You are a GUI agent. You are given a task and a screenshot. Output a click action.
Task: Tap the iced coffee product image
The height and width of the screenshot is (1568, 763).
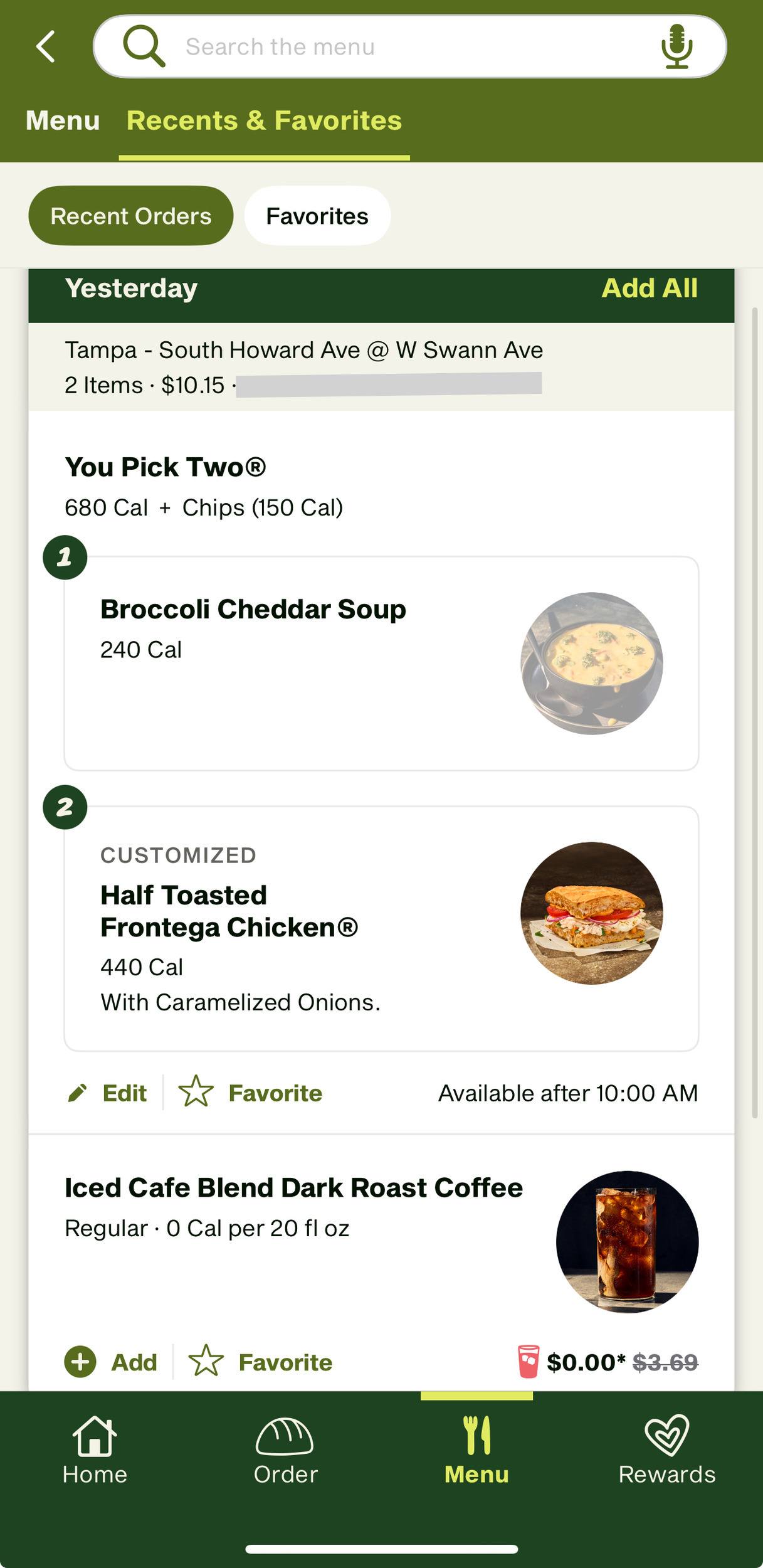point(627,1242)
